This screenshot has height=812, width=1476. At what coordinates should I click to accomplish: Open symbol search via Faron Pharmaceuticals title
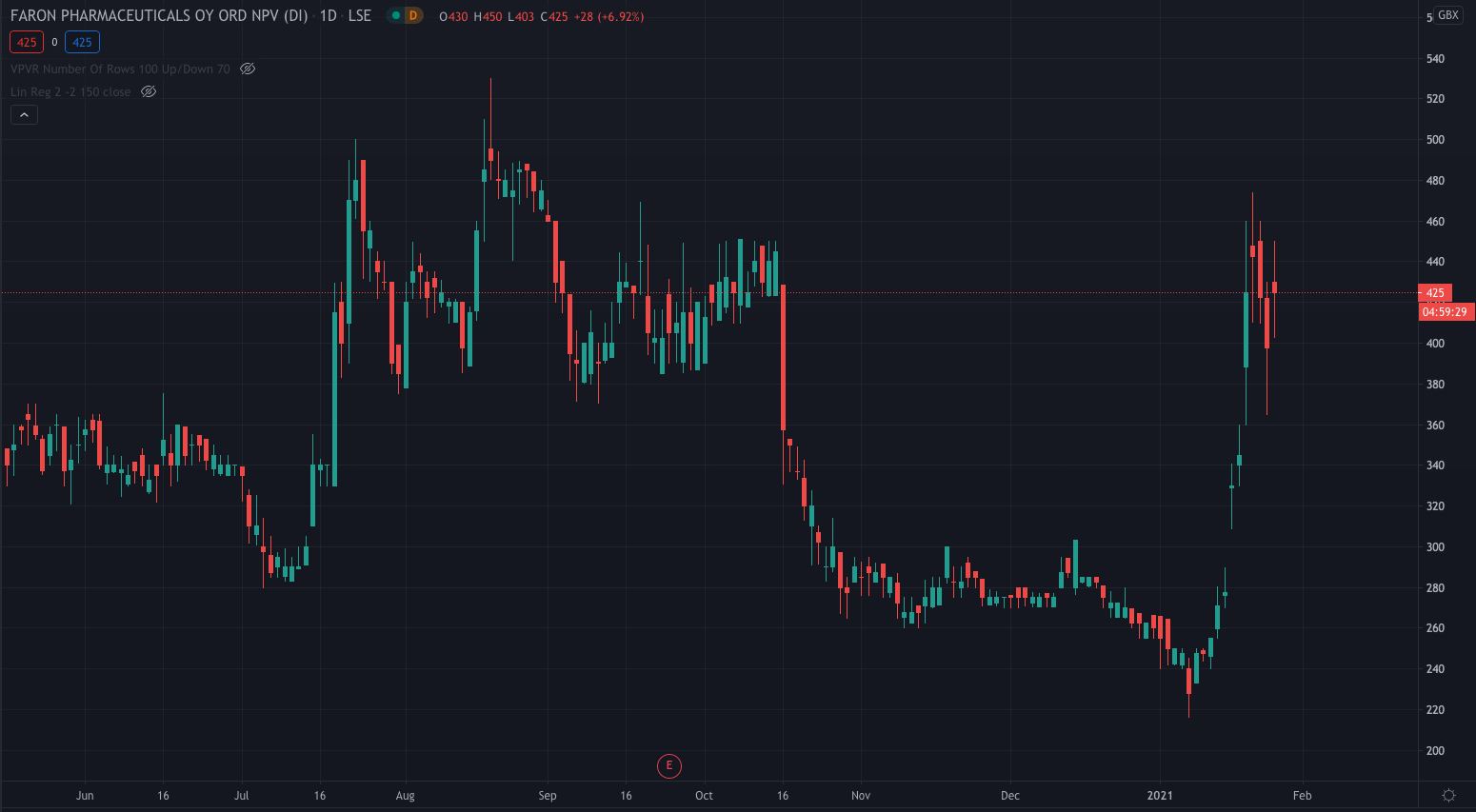coord(158,16)
